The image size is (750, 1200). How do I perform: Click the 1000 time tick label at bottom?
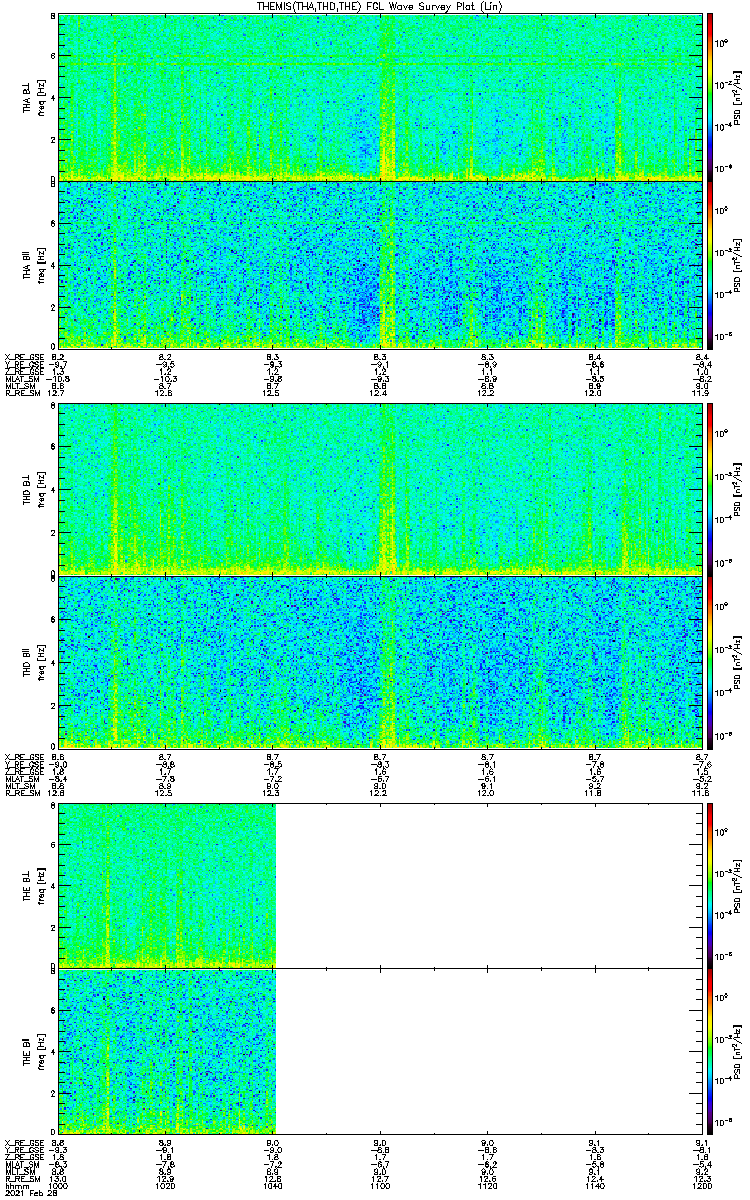[x=59, y=1185]
